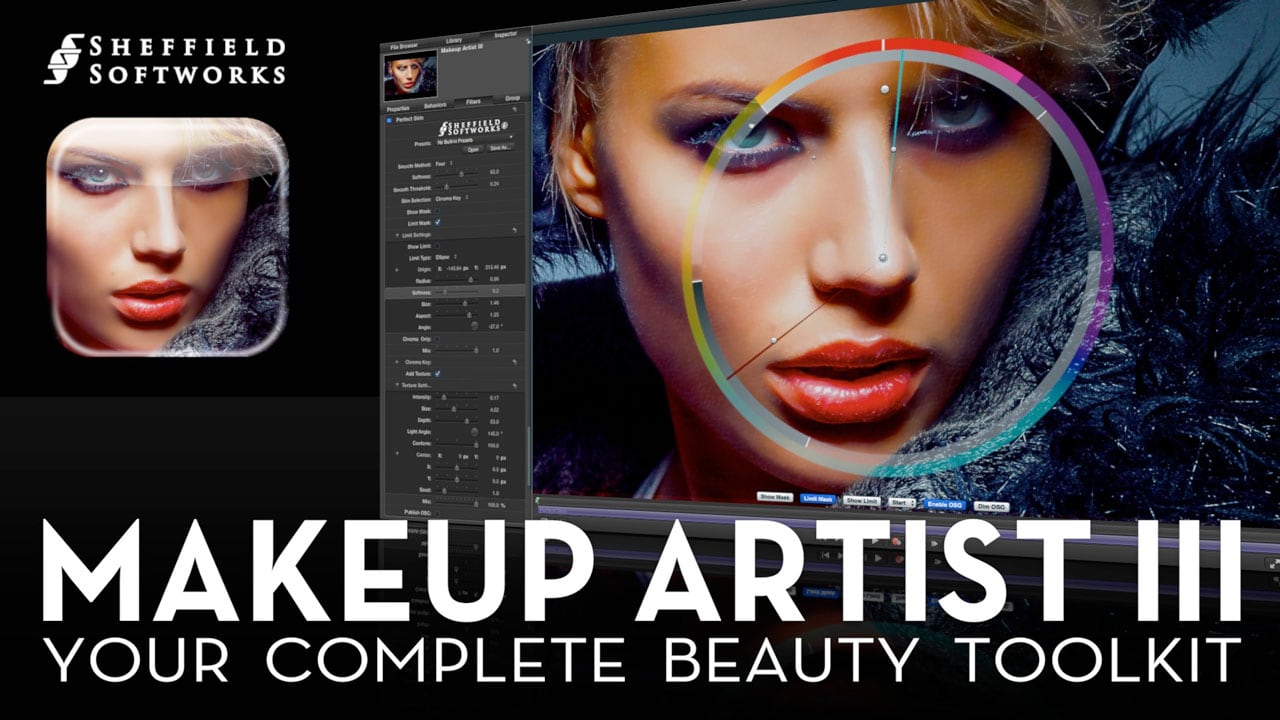Click the Limit Mask on-screen button
Image resolution: width=1280 pixels, height=720 pixels.
[819, 498]
